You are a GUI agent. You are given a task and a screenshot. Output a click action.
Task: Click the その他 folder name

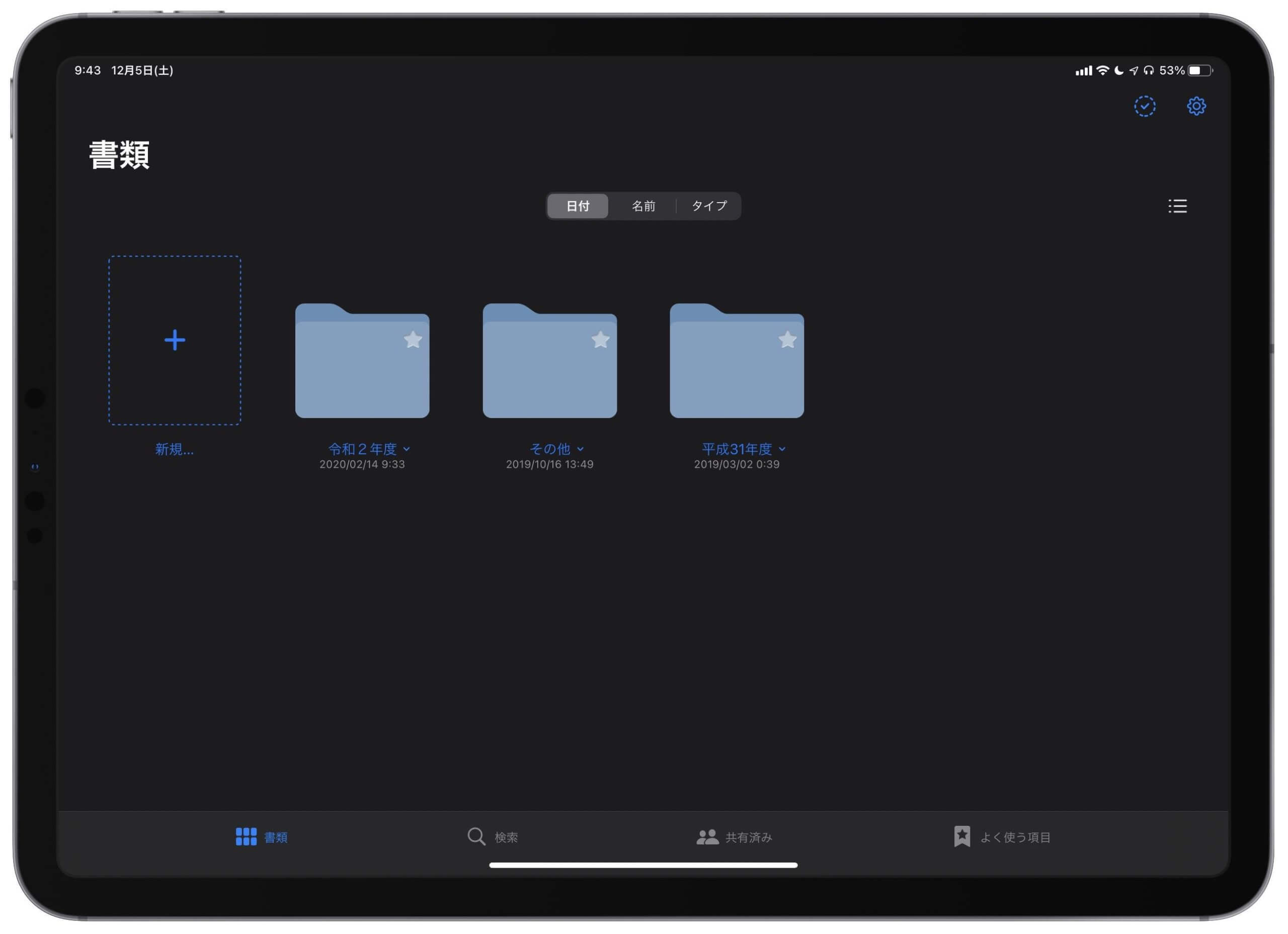pyautogui.click(x=550, y=449)
